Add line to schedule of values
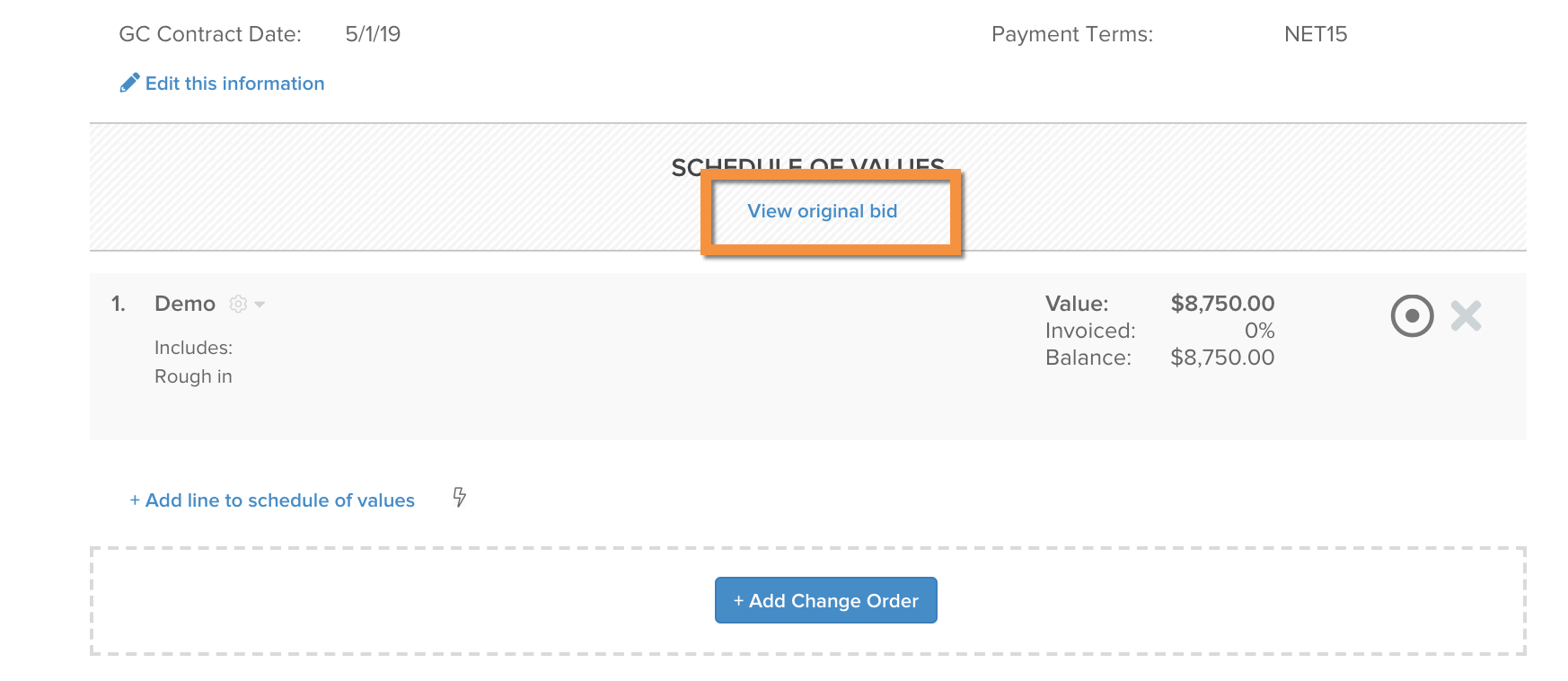 pyautogui.click(x=272, y=500)
